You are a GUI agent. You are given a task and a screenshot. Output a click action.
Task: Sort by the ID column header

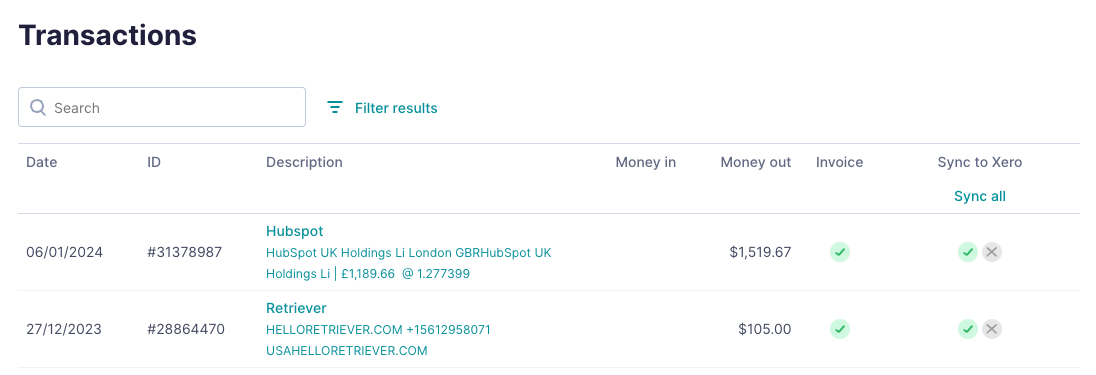(154, 162)
